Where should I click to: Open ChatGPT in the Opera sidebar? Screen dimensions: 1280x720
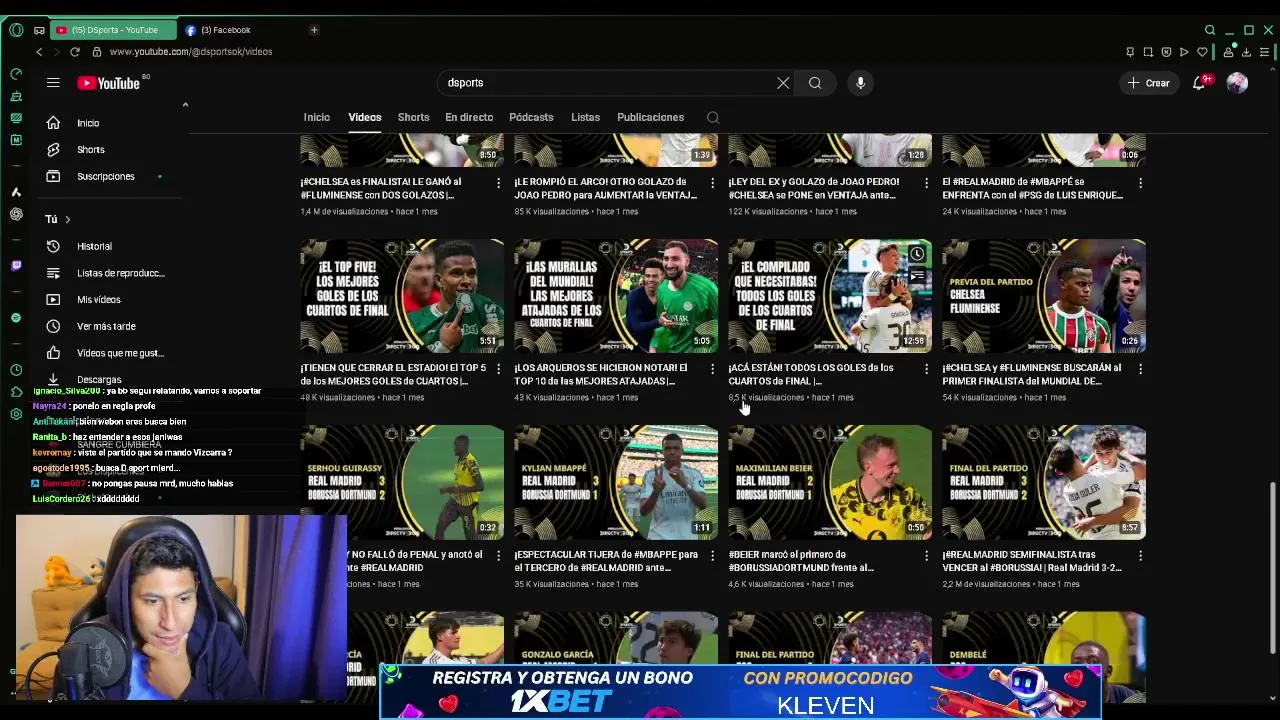[16, 214]
